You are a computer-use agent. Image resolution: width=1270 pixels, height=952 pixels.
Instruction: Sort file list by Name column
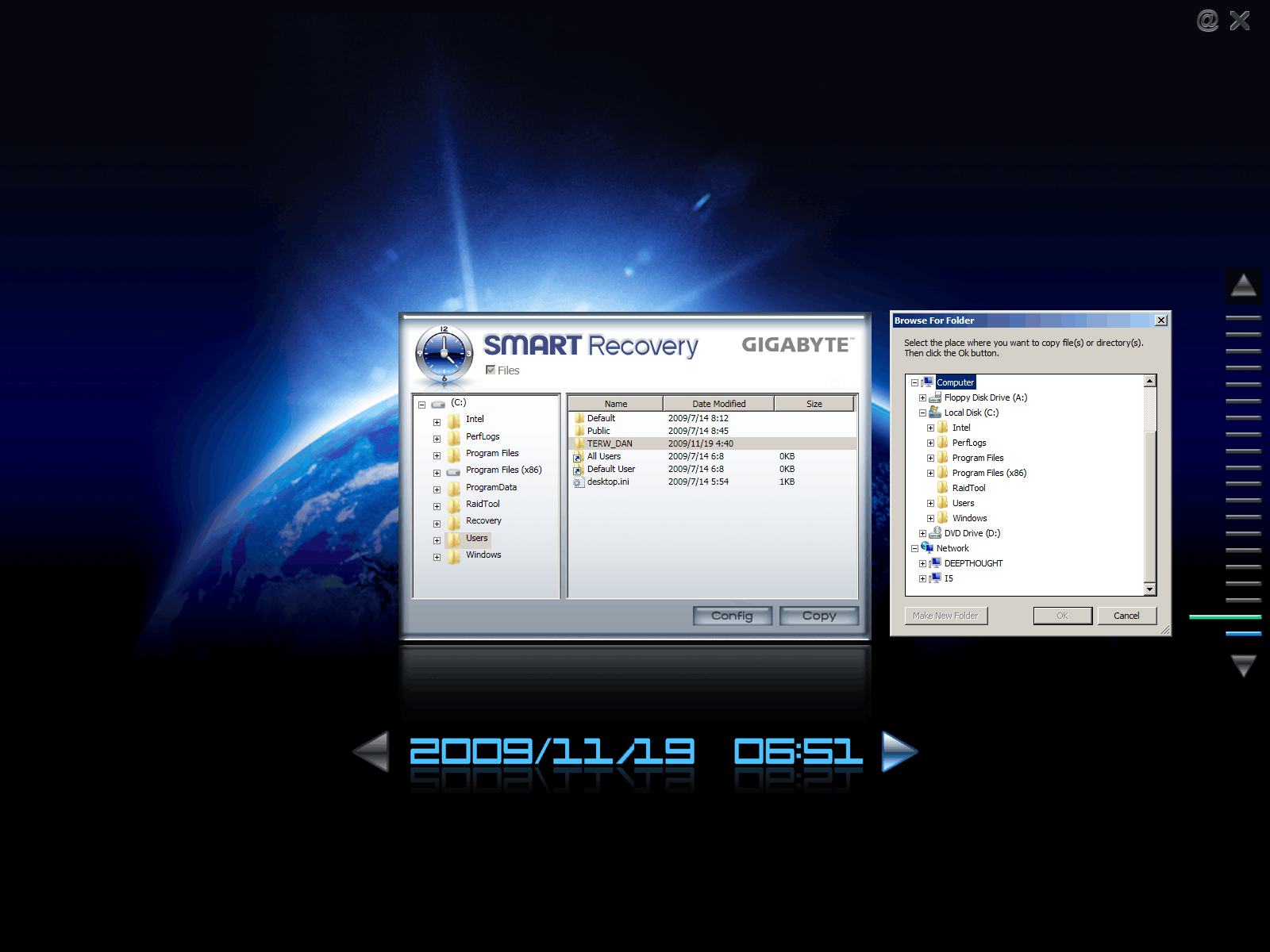tap(616, 404)
